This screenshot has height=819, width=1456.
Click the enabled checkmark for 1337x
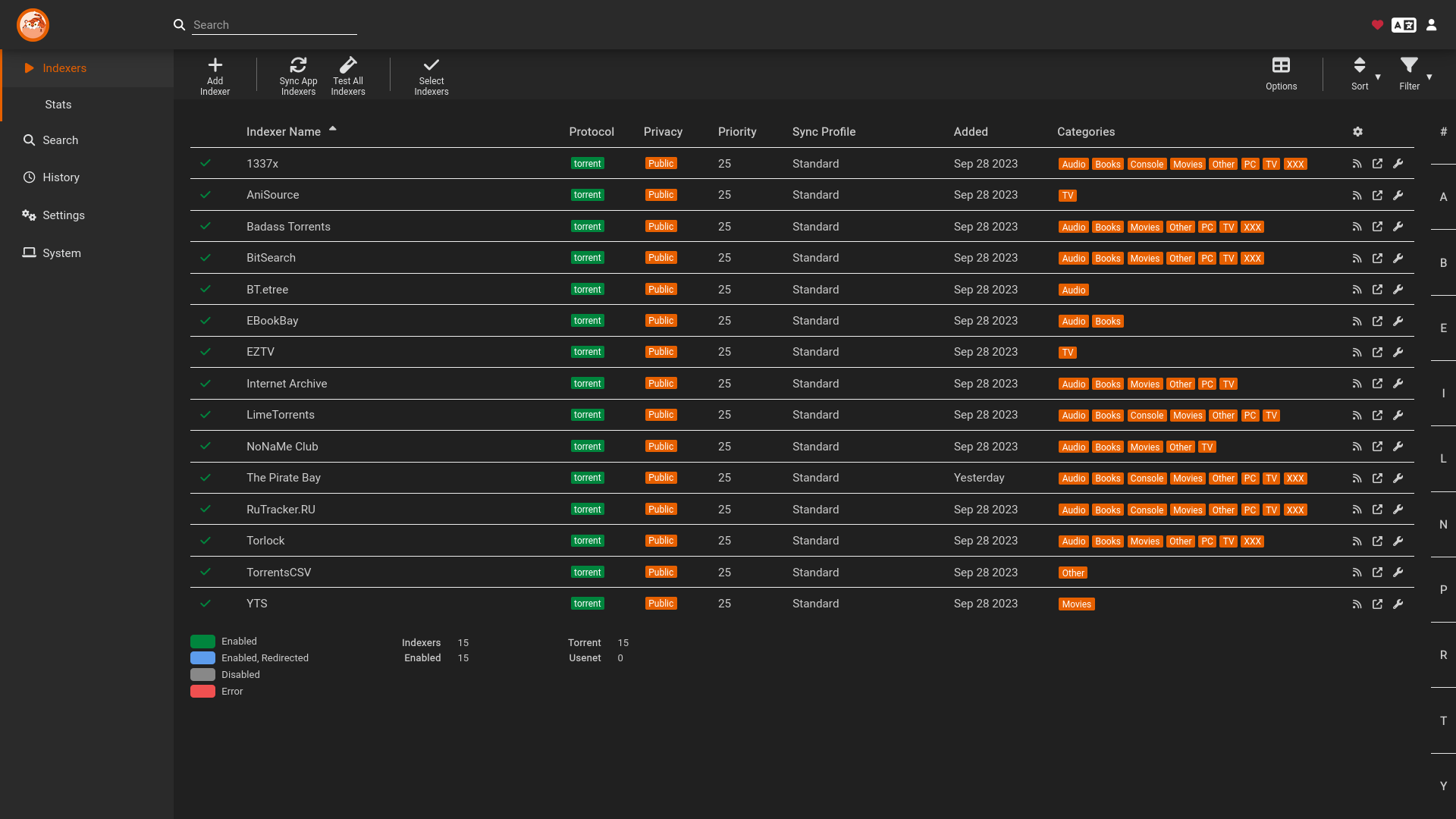tap(206, 163)
